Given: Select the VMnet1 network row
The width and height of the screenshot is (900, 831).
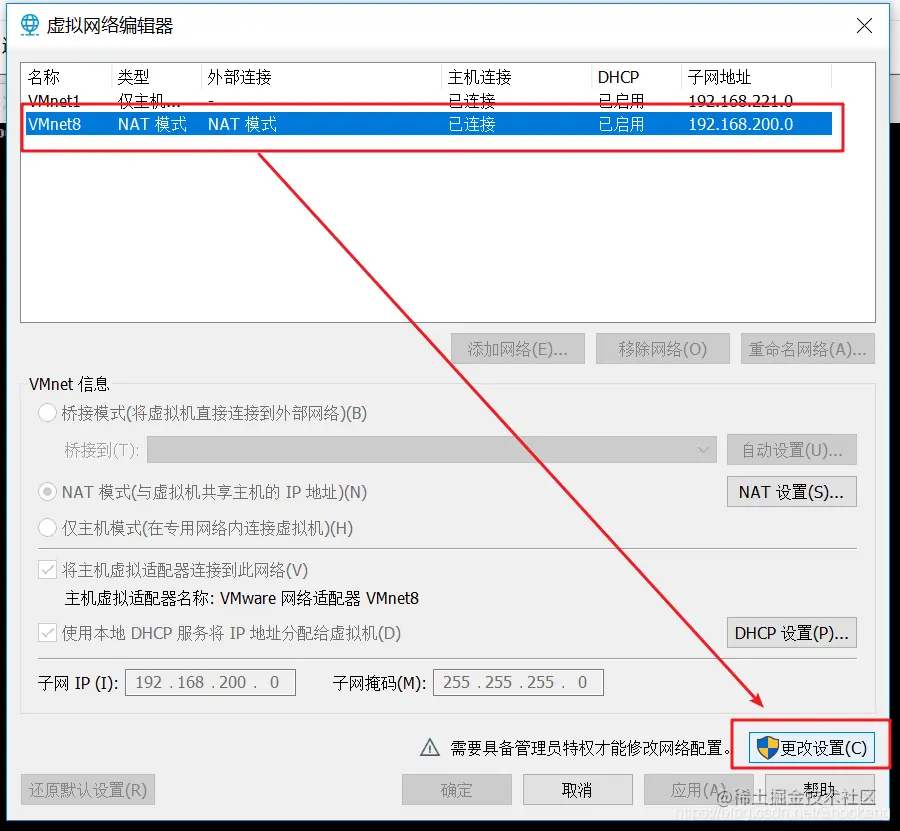Looking at the screenshot, I should (200, 101).
